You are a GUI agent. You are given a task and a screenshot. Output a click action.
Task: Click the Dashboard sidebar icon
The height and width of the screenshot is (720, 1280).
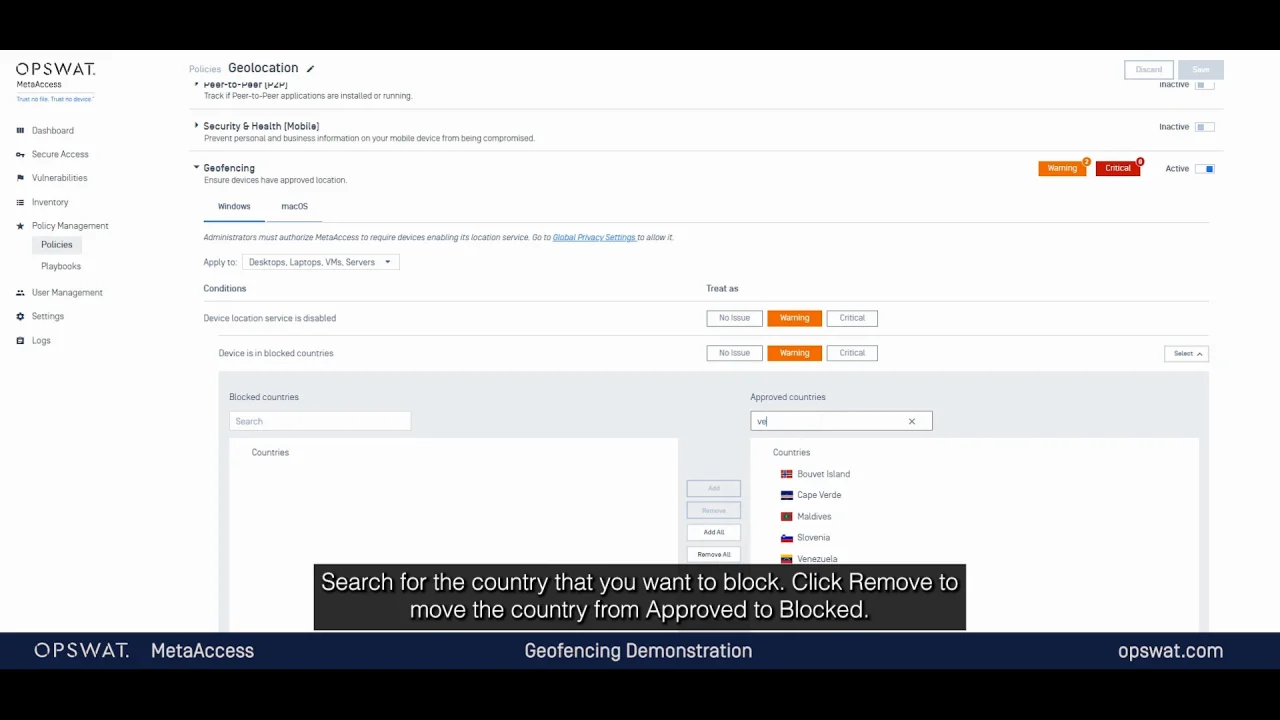click(20, 131)
